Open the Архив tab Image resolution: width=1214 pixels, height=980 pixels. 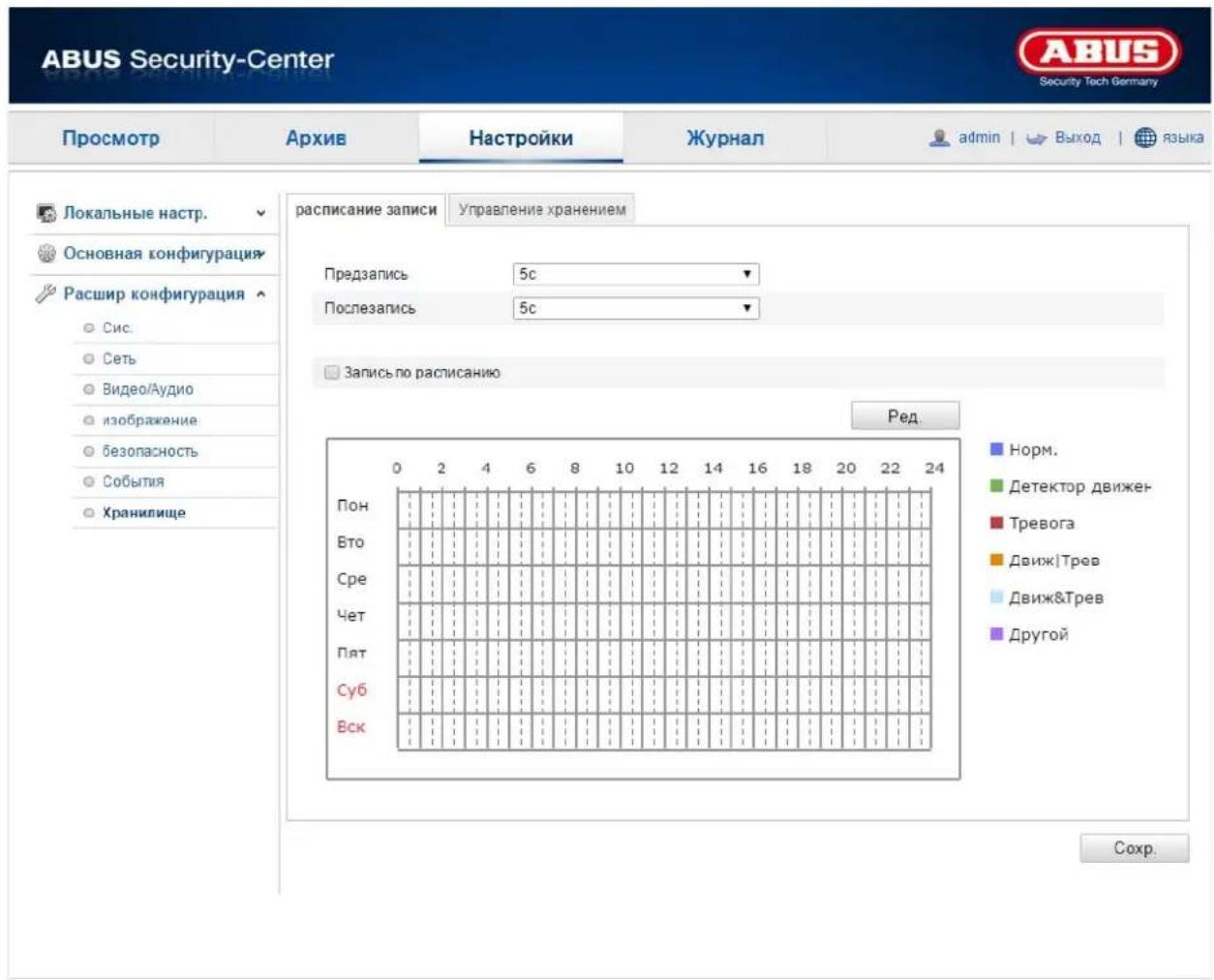(316, 138)
